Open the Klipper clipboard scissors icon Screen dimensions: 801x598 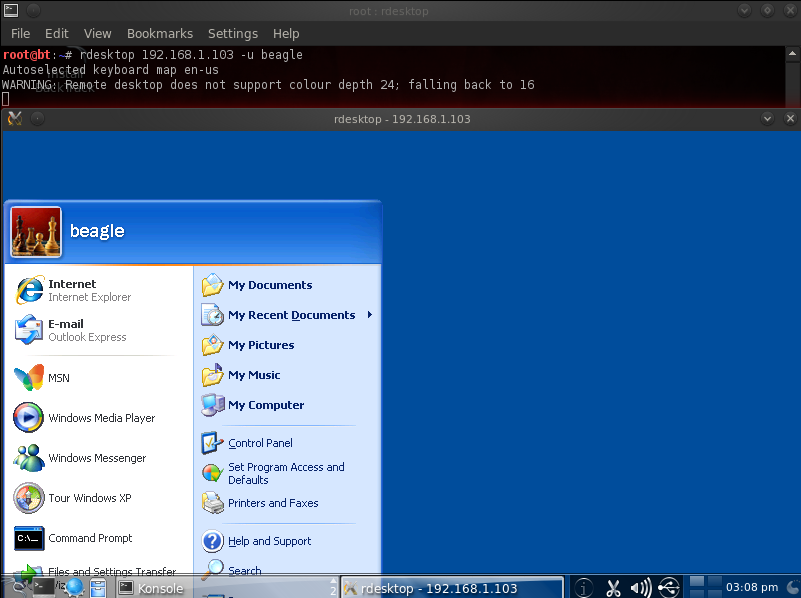(613, 588)
